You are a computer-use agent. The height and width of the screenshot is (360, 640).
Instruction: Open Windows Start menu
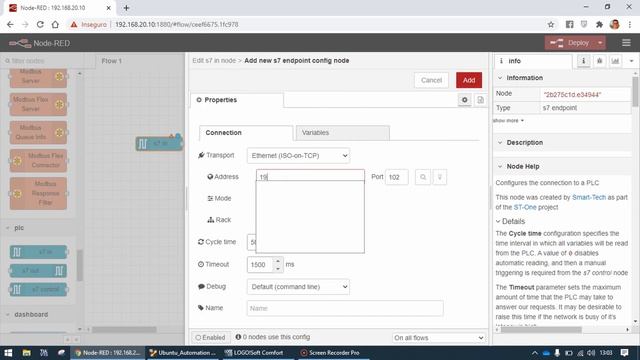click(x=8, y=353)
